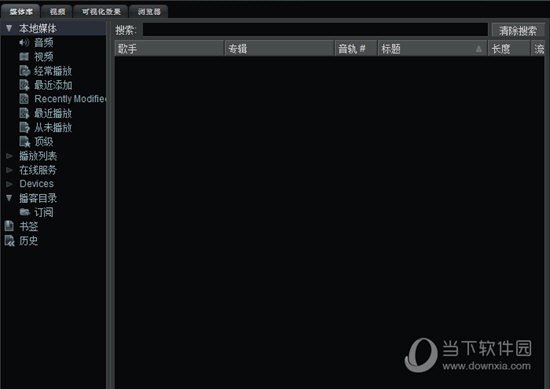Viewport: 550px width, 389px height.
Task: Click the 历史 history icon
Action: point(9,241)
